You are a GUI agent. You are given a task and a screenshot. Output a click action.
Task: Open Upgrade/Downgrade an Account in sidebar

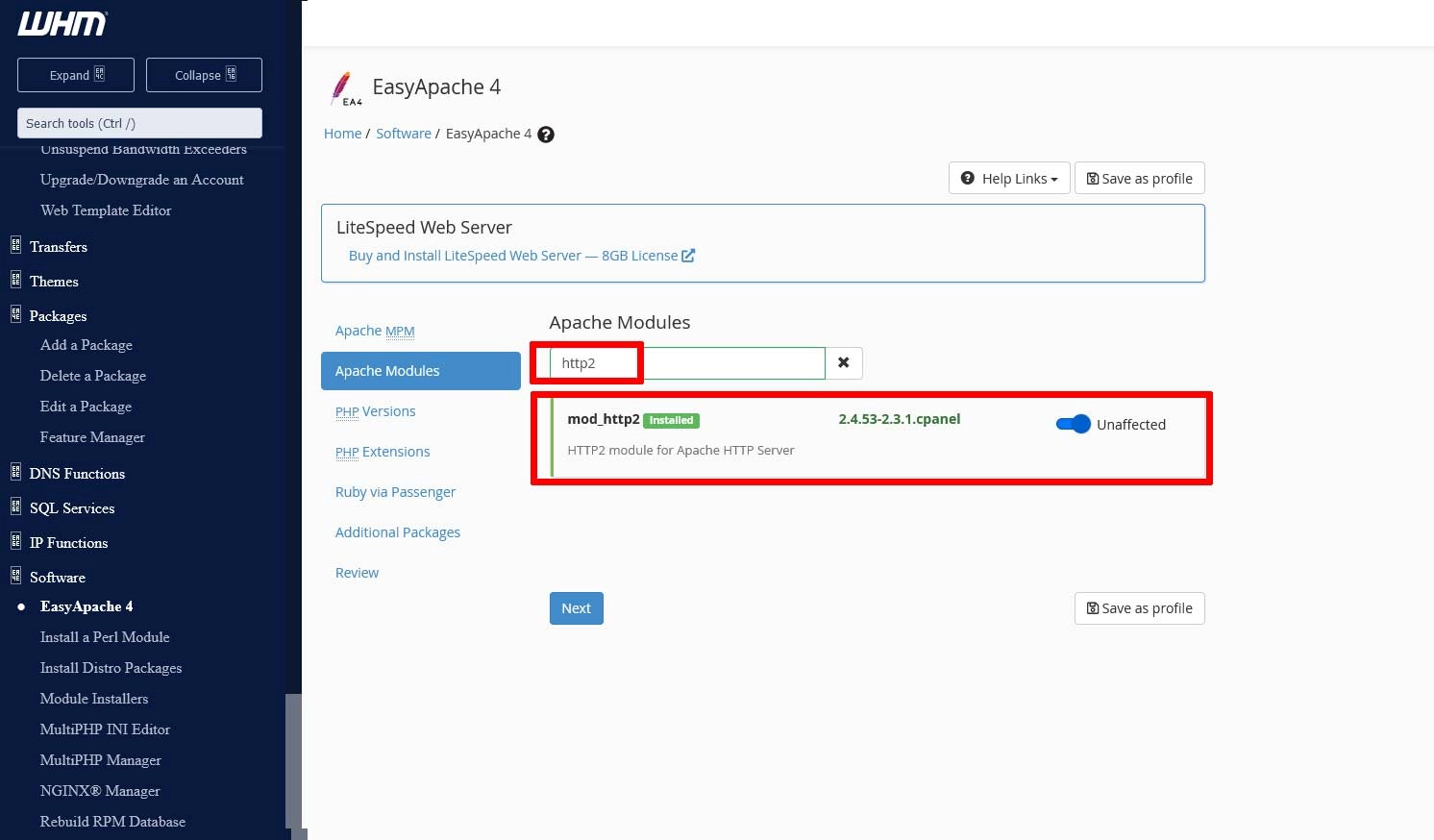point(142,180)
